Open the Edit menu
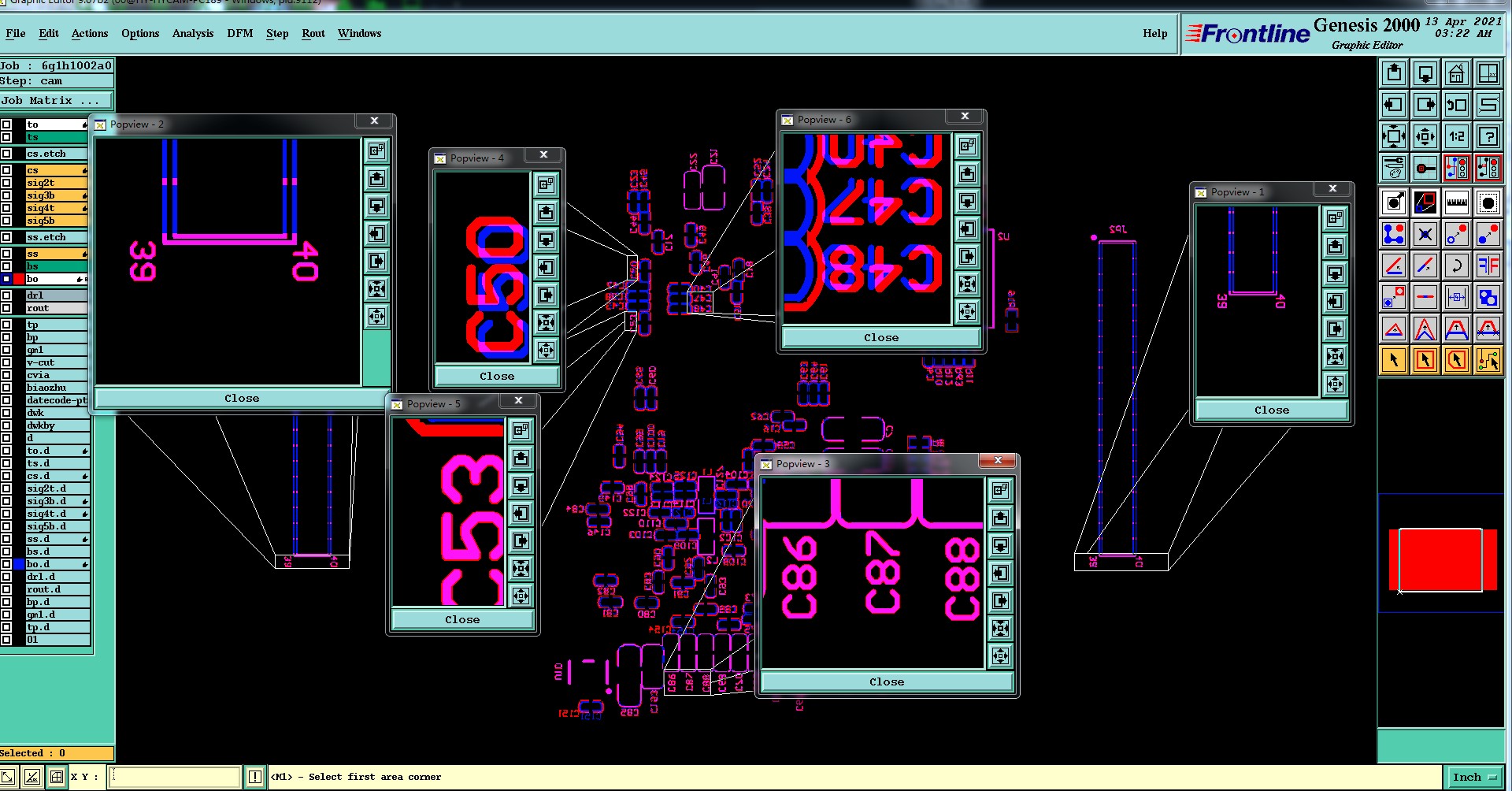The image size is (1512, 791). click(49, 33)
